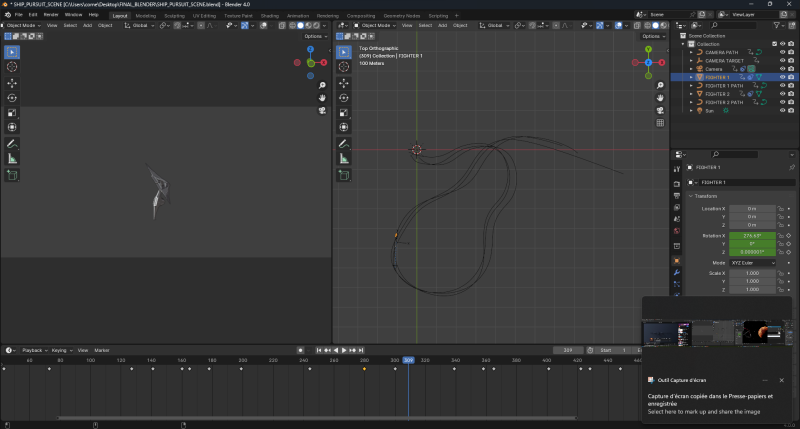This screenshot has width=800, height=429.
Task: Open the Tool properties tab
Action: tap(677, 169)
